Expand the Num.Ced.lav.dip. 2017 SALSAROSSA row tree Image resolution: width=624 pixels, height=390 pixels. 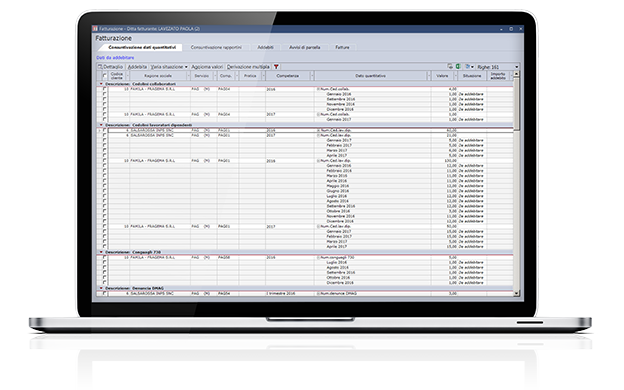(318, 135)
